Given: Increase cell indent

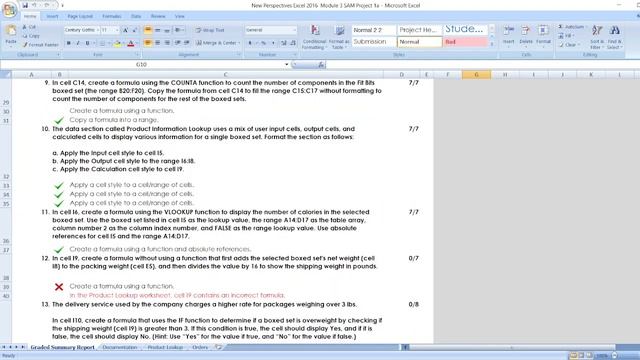Looking at the screenshot, I should click(187, 43).
